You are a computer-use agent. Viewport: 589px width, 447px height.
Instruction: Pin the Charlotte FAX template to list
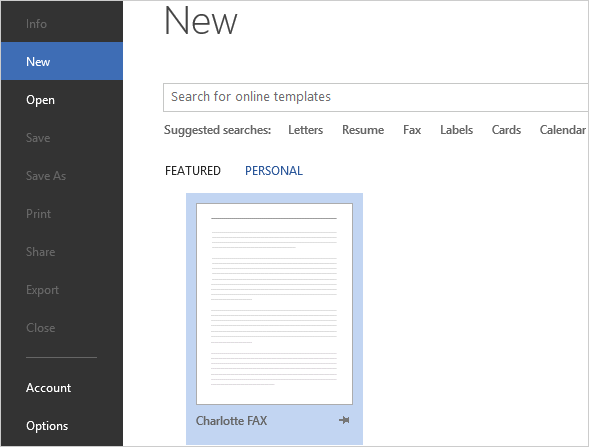tap(344, 420)
